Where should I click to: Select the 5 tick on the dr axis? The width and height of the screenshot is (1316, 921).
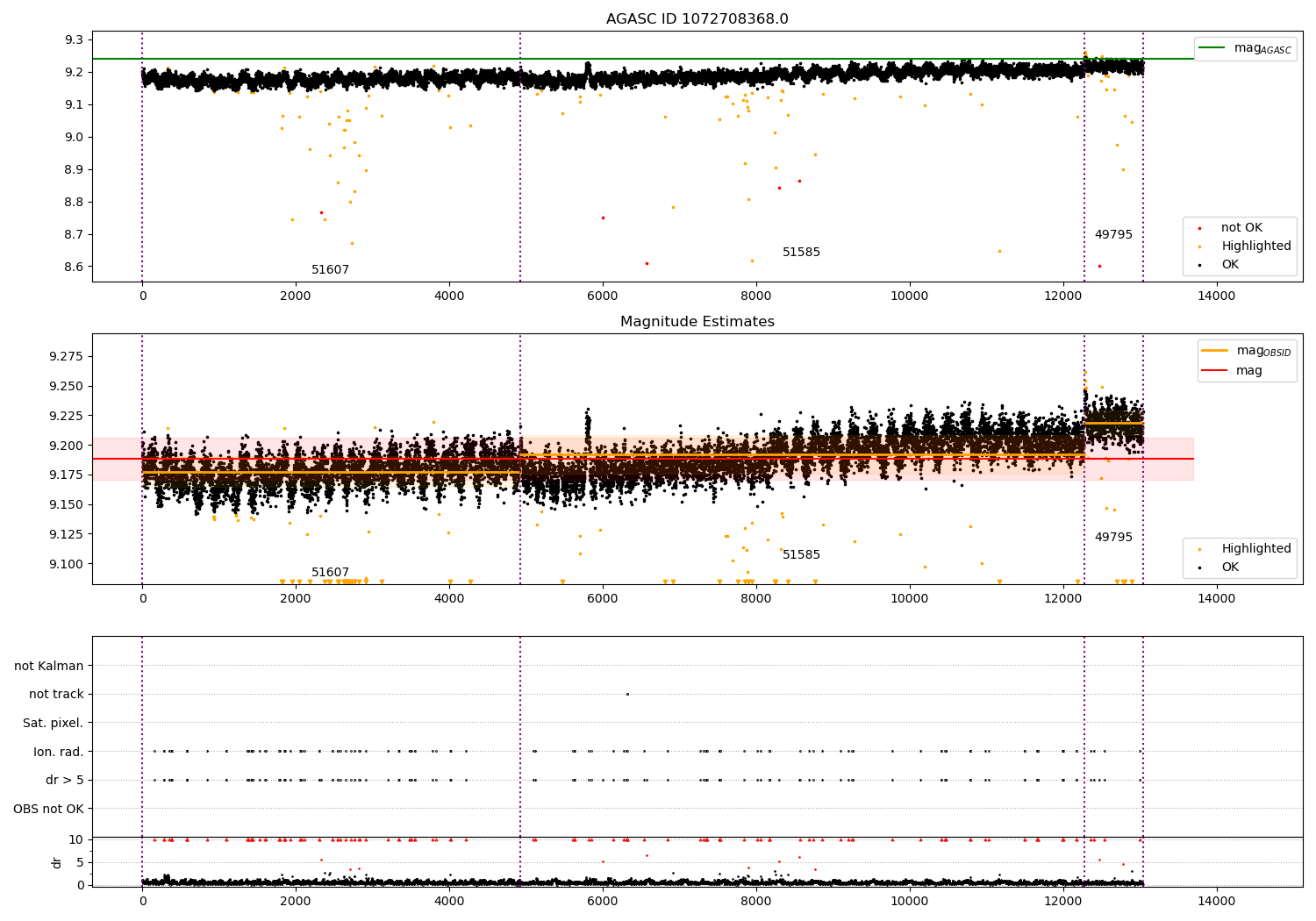tap(81, 863)
